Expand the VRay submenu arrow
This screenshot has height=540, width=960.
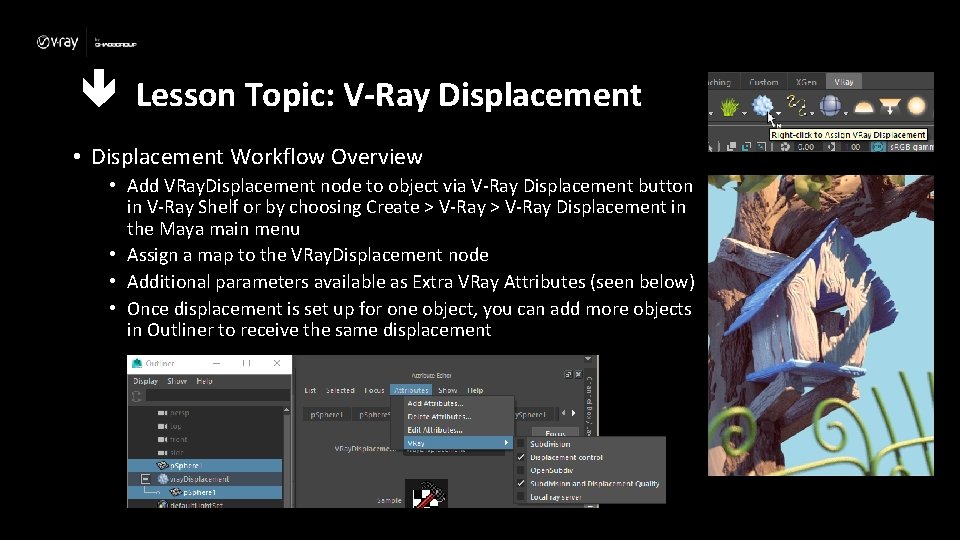pos(506,443)
